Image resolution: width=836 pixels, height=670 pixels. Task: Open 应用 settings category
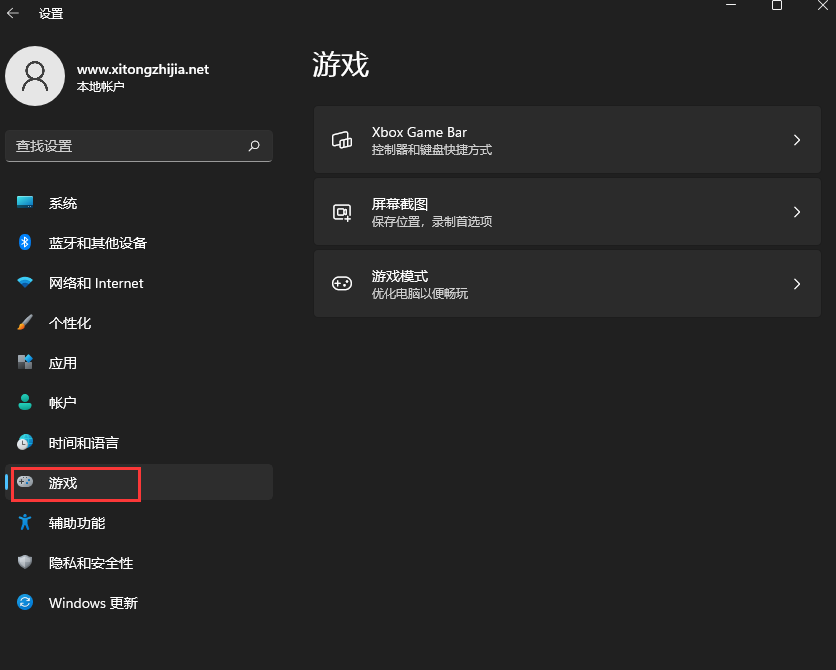point(139,362)
